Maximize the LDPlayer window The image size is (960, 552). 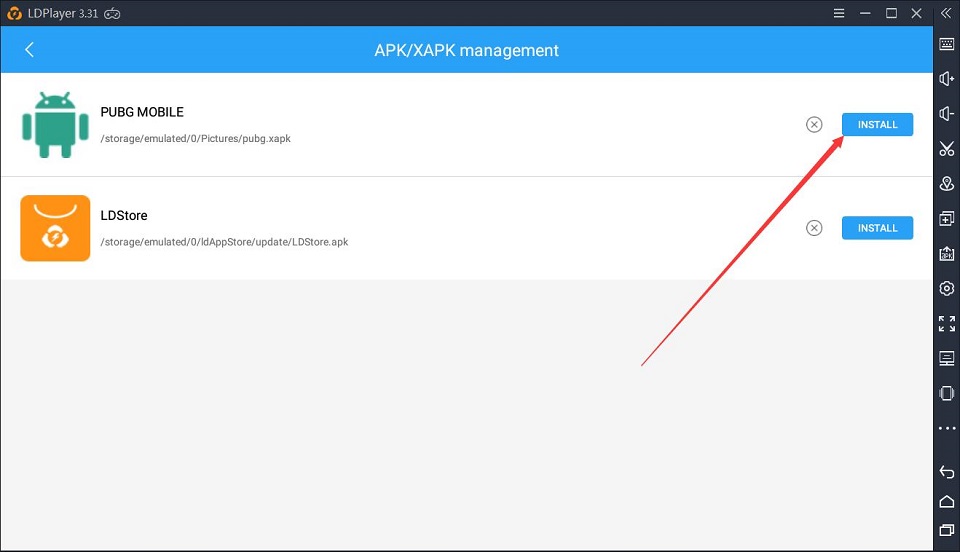tap(891, 13)
